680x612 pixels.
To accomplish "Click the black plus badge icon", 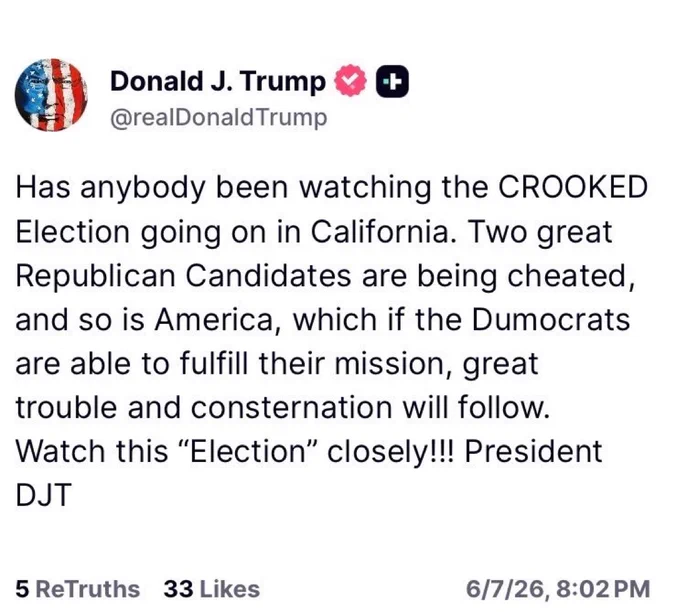I will click(x=392, y=81).
